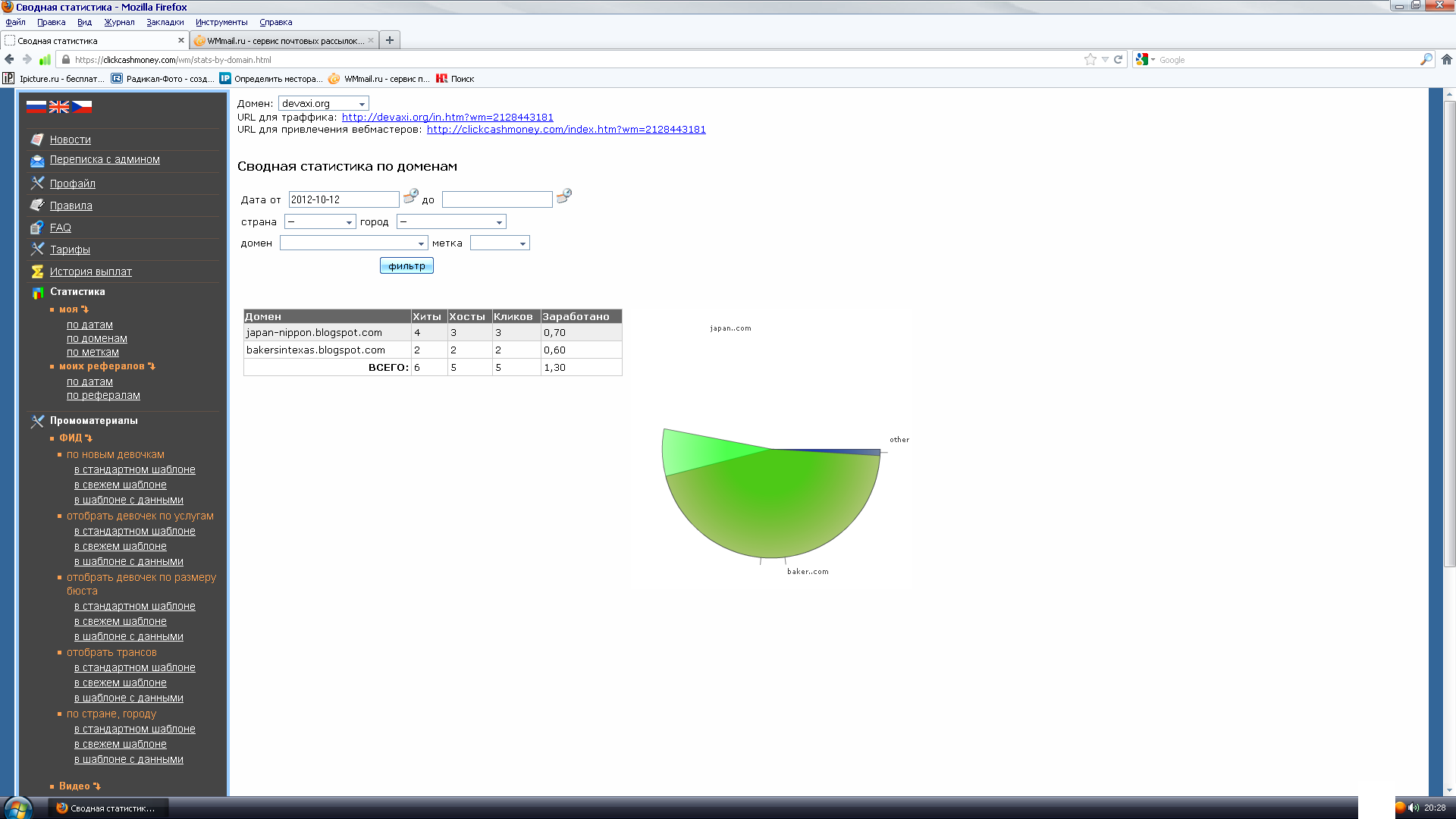1456x819 pixels.
Task: Select the Czech flag language icon
Action: 82,107
